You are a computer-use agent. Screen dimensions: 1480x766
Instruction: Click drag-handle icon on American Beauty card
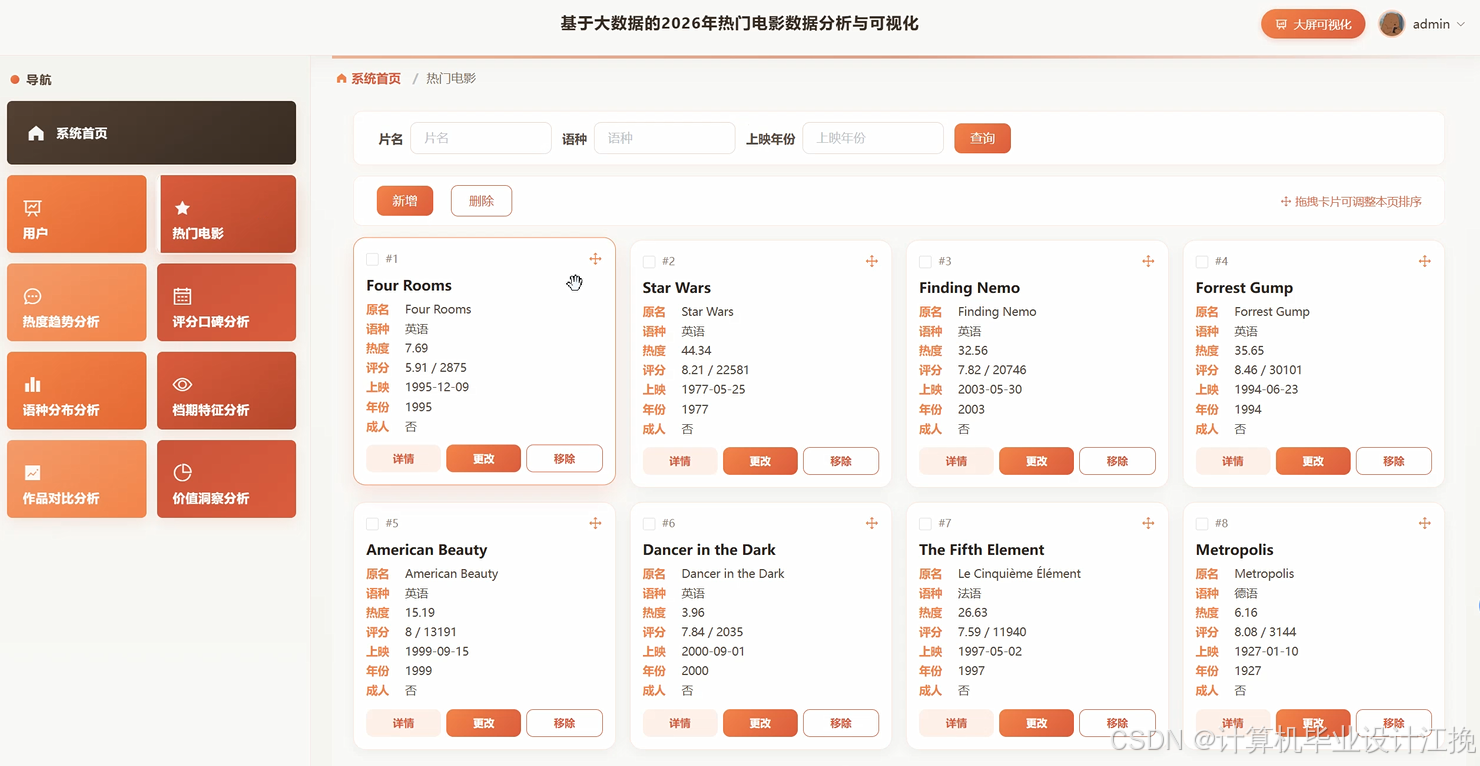tap(595, 523)
